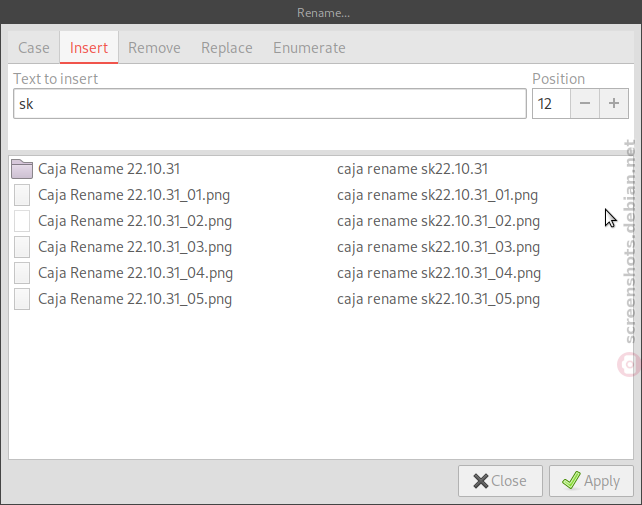Viewport: 642px width, 505px height.
Task: Increase position with plus button
Action: point(614,104)
